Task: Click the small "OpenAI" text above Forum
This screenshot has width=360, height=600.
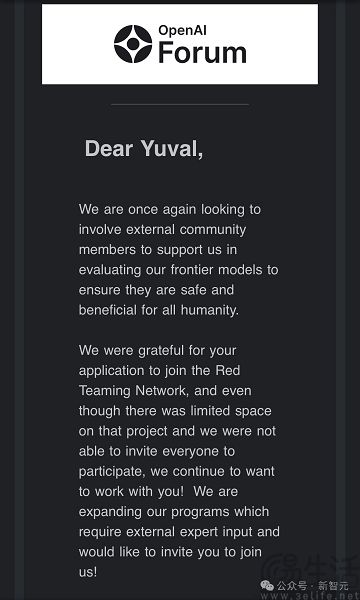Action: [182, 30]
